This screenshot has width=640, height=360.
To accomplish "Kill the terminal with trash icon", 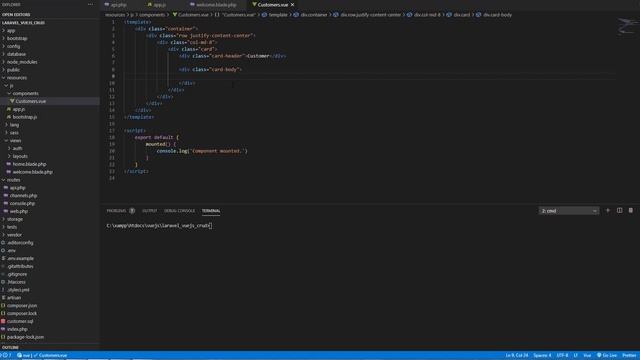I will coord(631,211).
